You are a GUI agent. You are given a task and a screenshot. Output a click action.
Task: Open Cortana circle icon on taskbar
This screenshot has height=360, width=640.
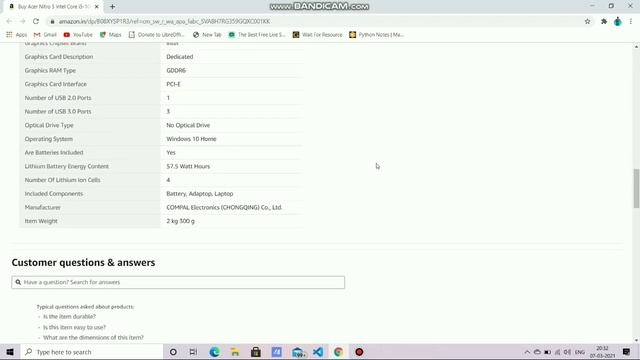173,352
